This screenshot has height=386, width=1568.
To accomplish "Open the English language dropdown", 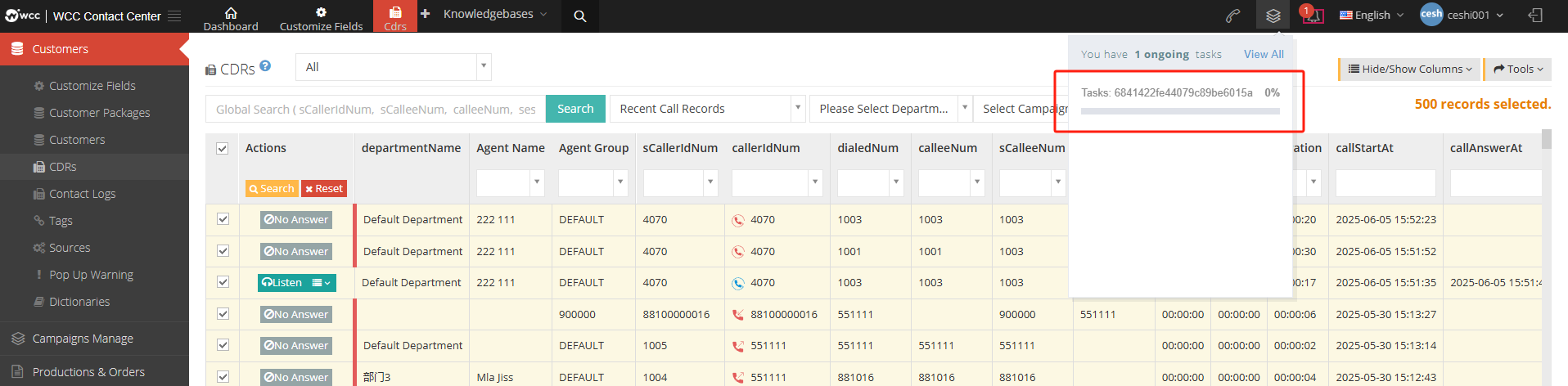I will pyautogui.click(x=1372, y=15).
